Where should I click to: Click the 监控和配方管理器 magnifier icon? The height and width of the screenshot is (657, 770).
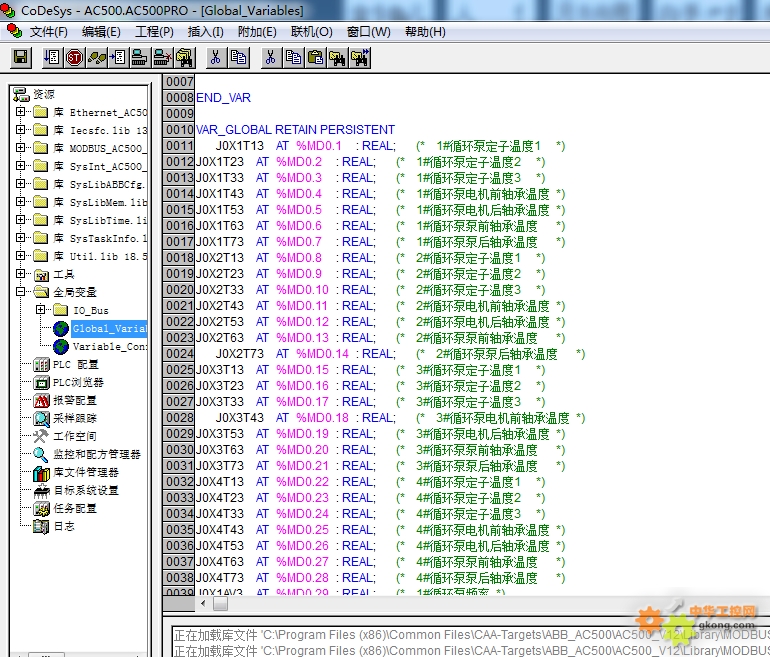(x=41, y=454)
